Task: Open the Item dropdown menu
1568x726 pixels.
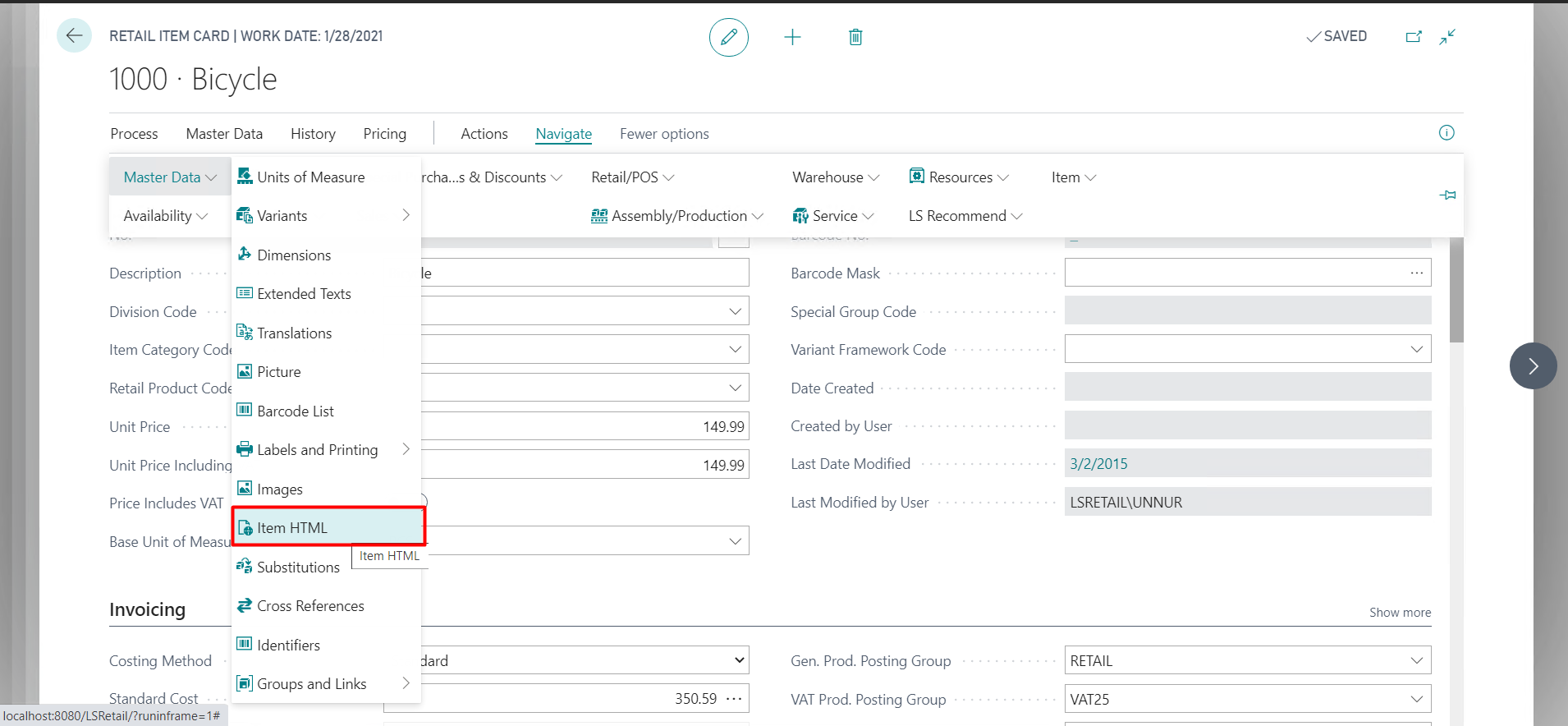Action: 1074,177
